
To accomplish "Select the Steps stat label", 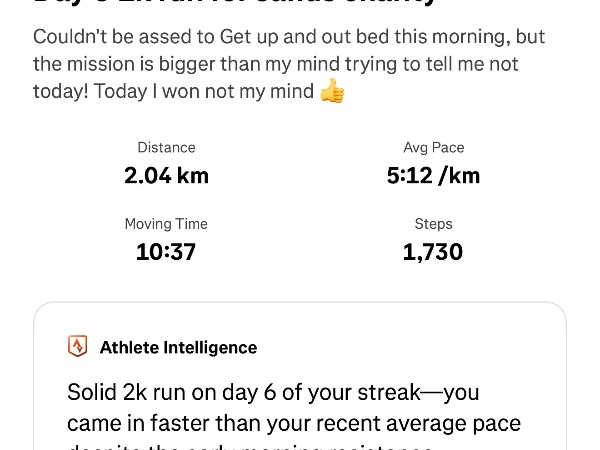I will click(x=433, y=224).
